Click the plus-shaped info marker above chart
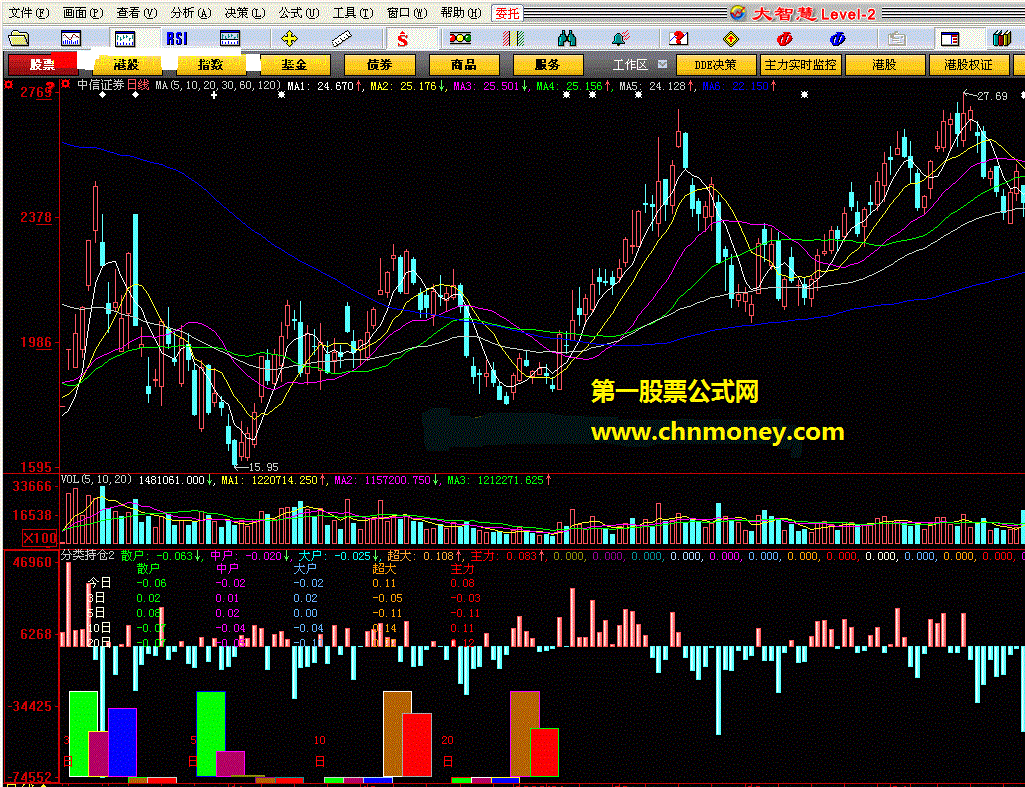The height and width of the screenshot is (787, 1025). (x=214, y=95)
